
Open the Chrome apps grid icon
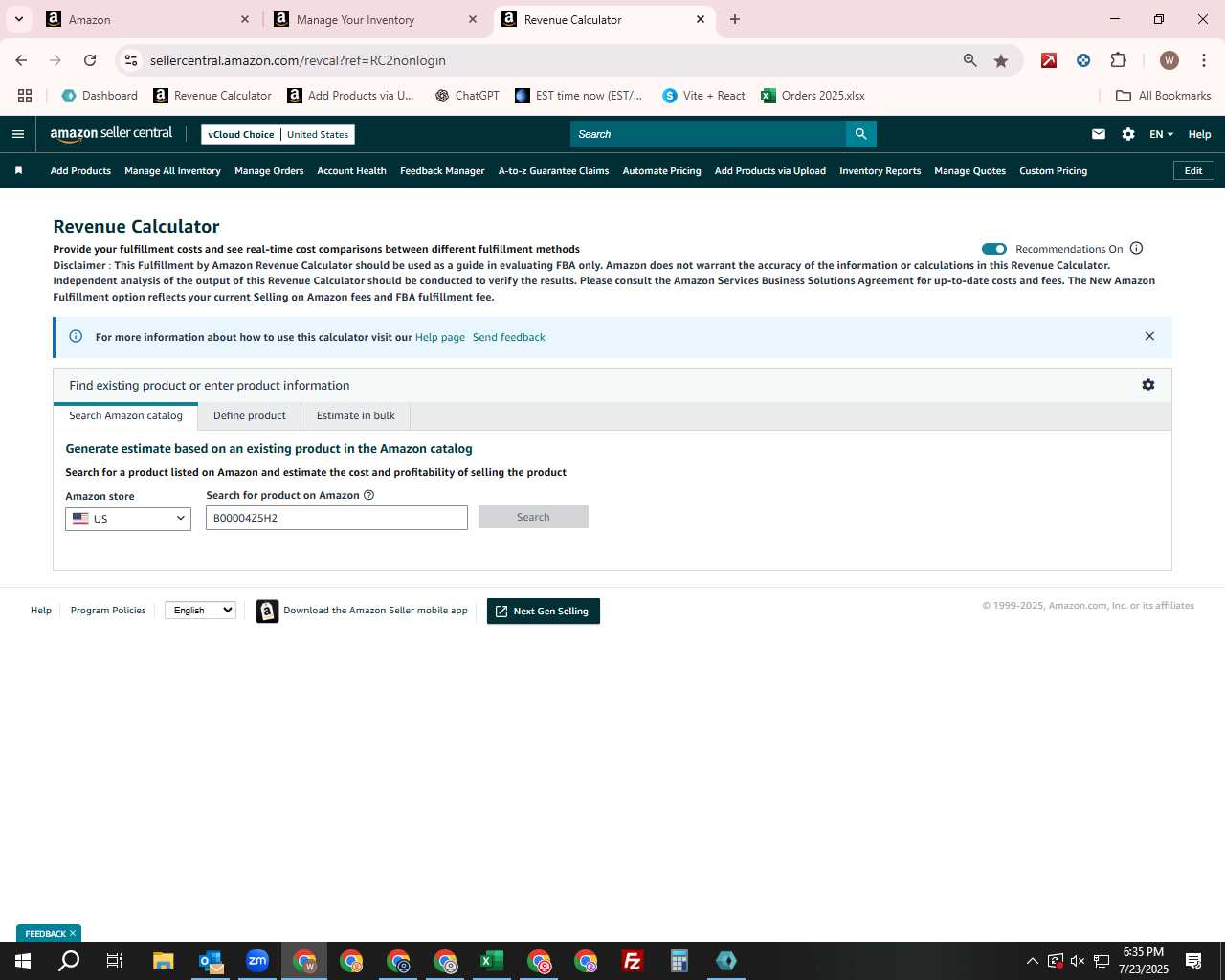pos(25,96)
